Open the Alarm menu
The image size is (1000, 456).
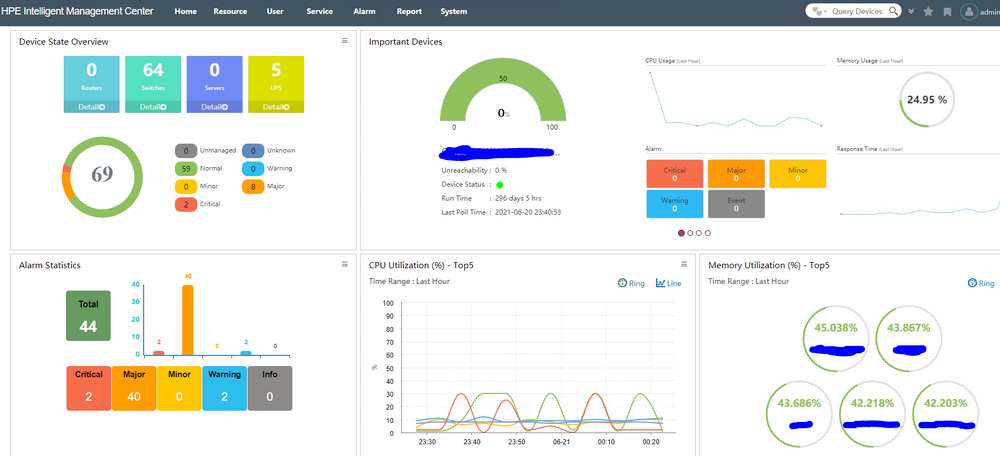(x=364, y=11)
